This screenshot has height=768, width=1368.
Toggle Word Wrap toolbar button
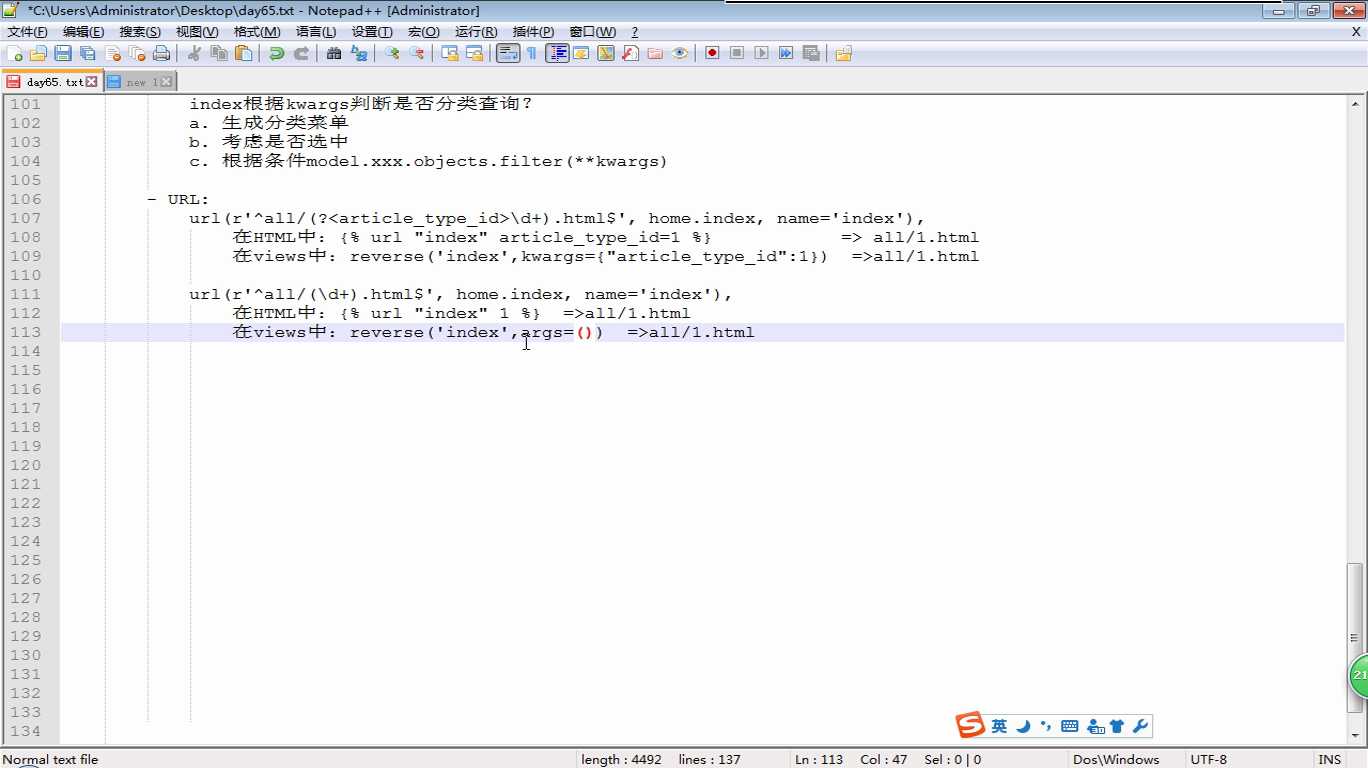pos(508,53)
